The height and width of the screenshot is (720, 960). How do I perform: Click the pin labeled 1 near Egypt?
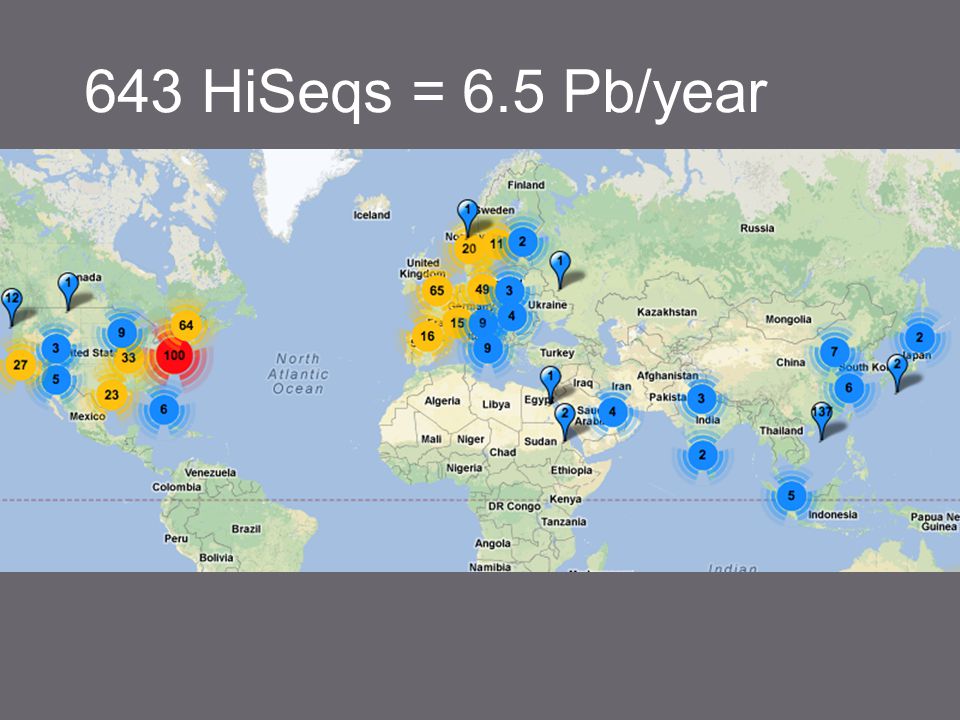point(550,385)
